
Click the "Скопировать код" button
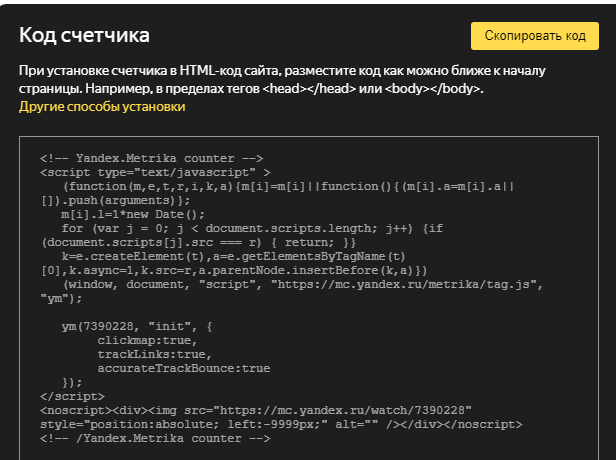534,36
